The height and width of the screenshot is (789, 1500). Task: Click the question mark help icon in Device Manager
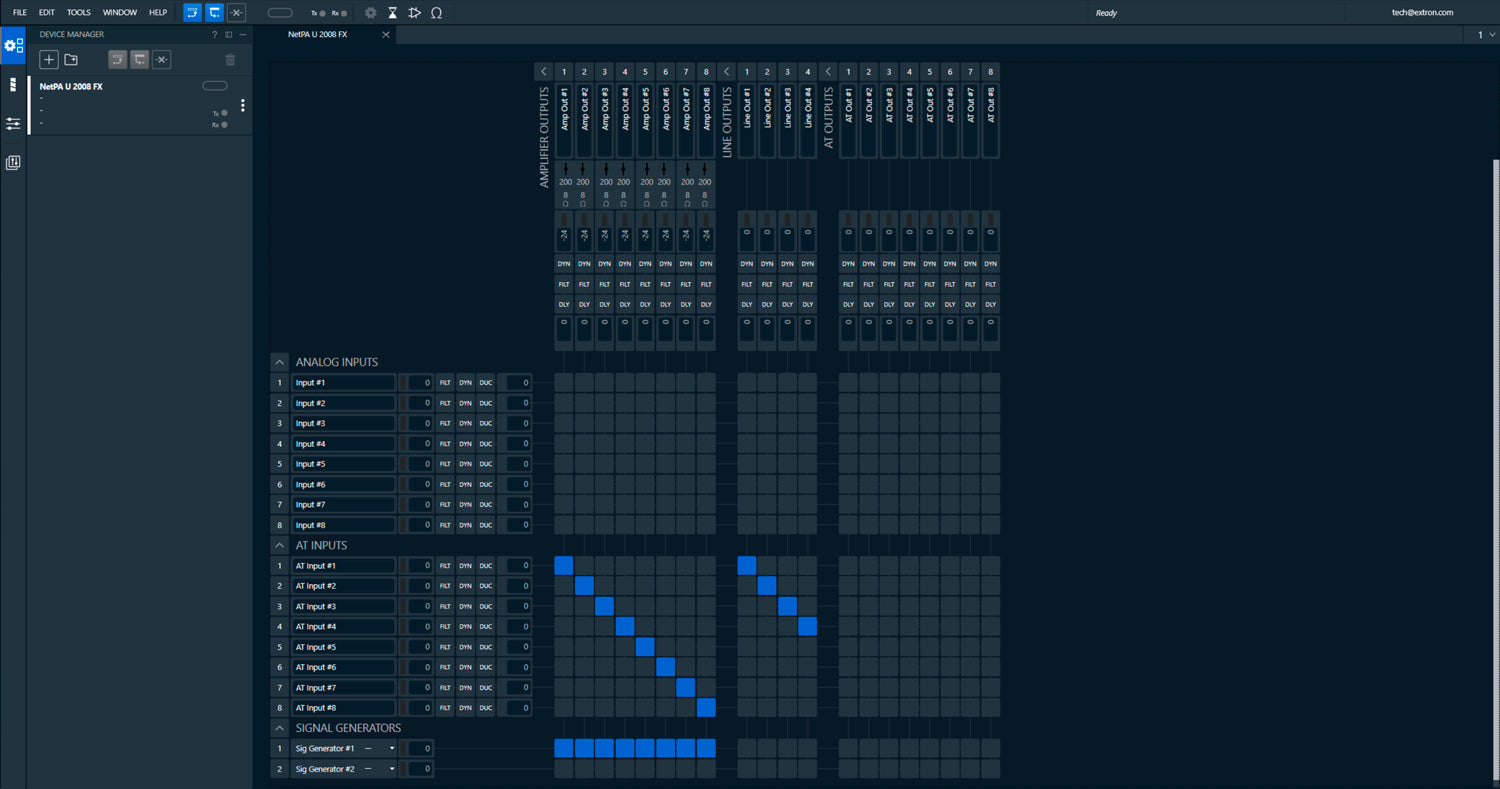pyautogui.click(x=214, y=34)
